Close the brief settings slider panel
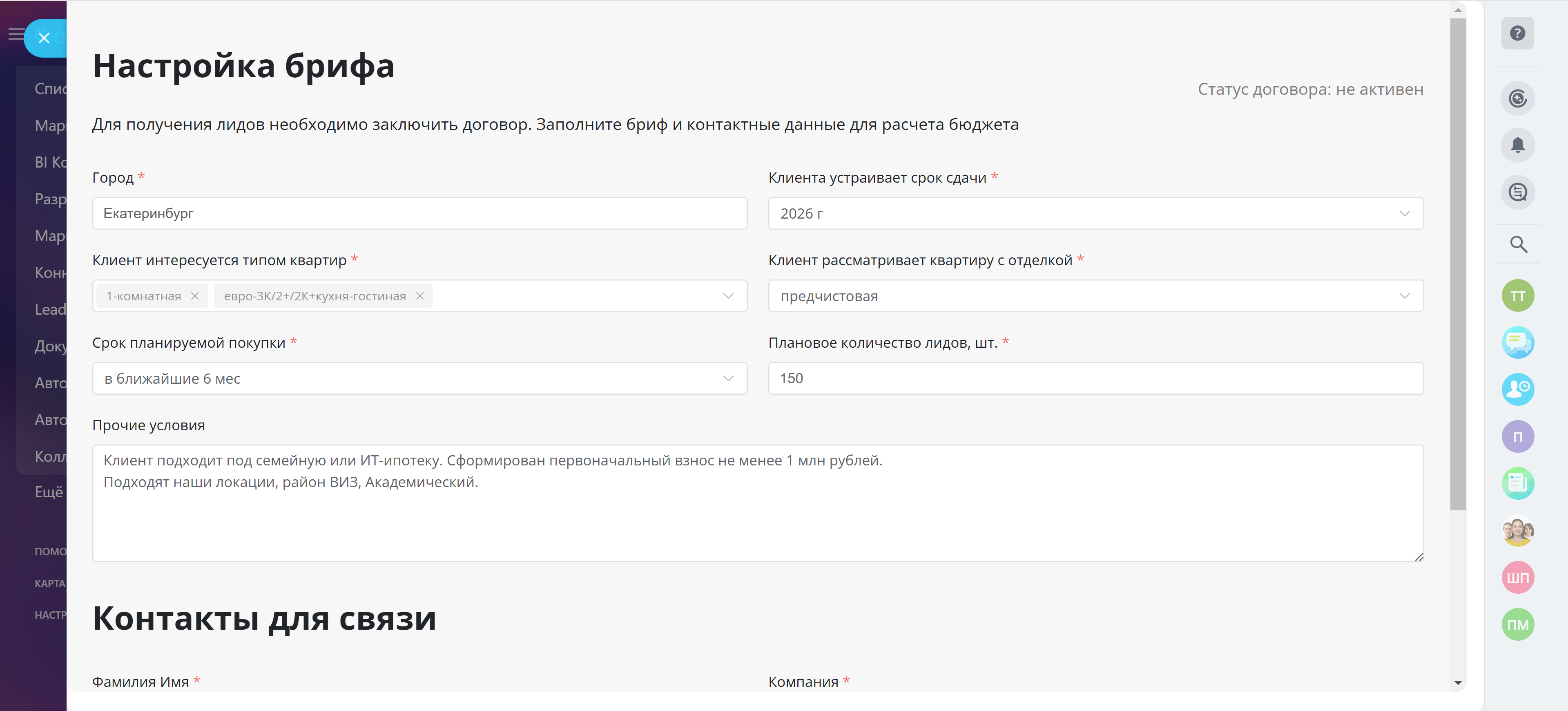This screenshot has height=711, width=1568. 44,38
